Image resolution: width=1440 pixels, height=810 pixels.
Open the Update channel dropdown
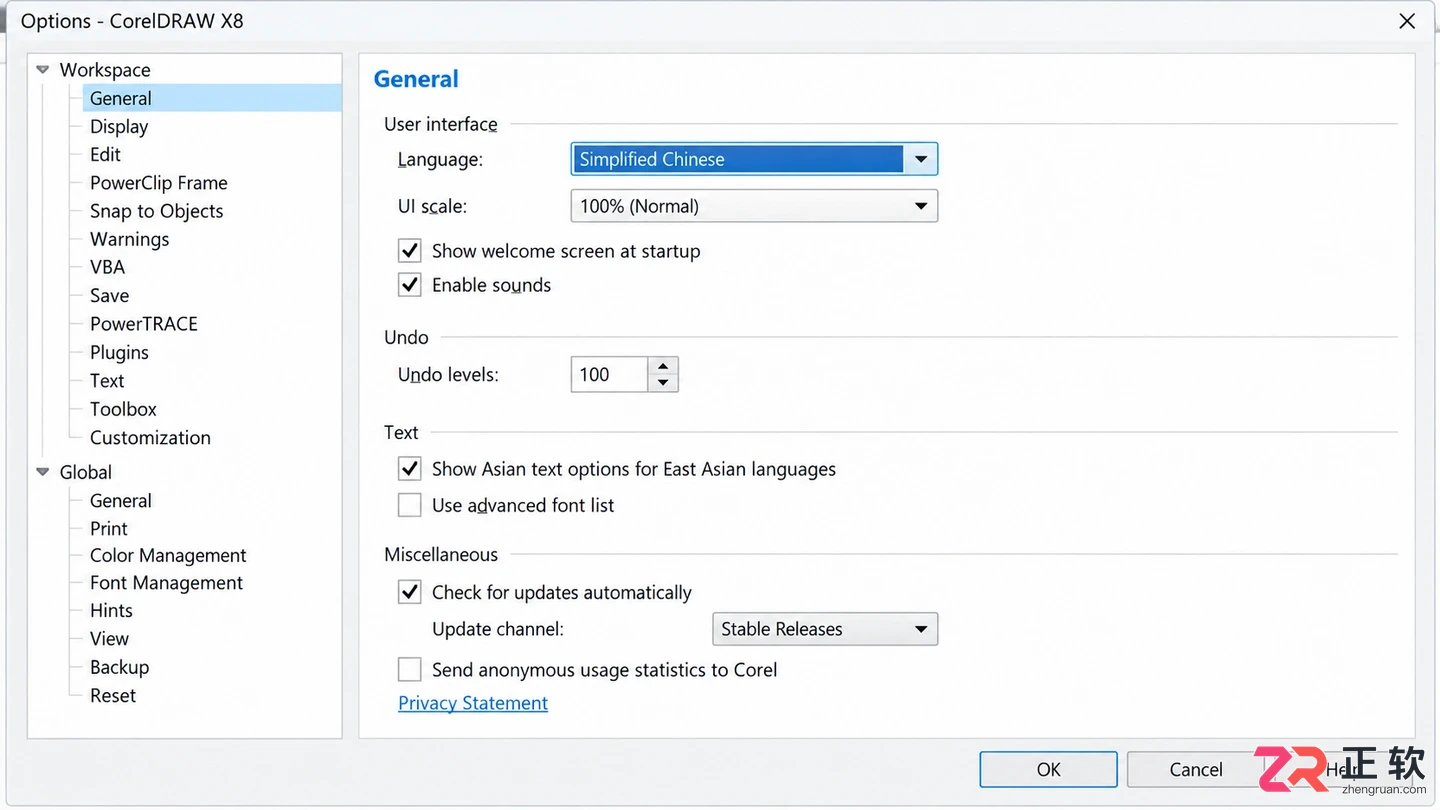click(x=824, y=629)
